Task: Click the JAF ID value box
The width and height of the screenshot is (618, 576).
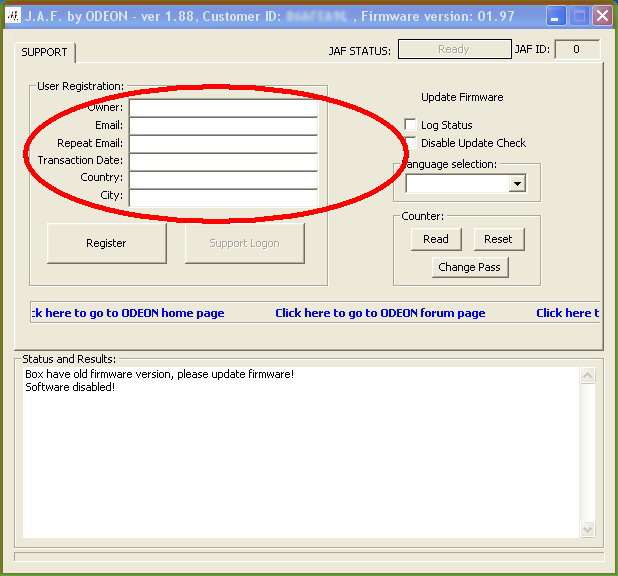Action: point(577,49)
